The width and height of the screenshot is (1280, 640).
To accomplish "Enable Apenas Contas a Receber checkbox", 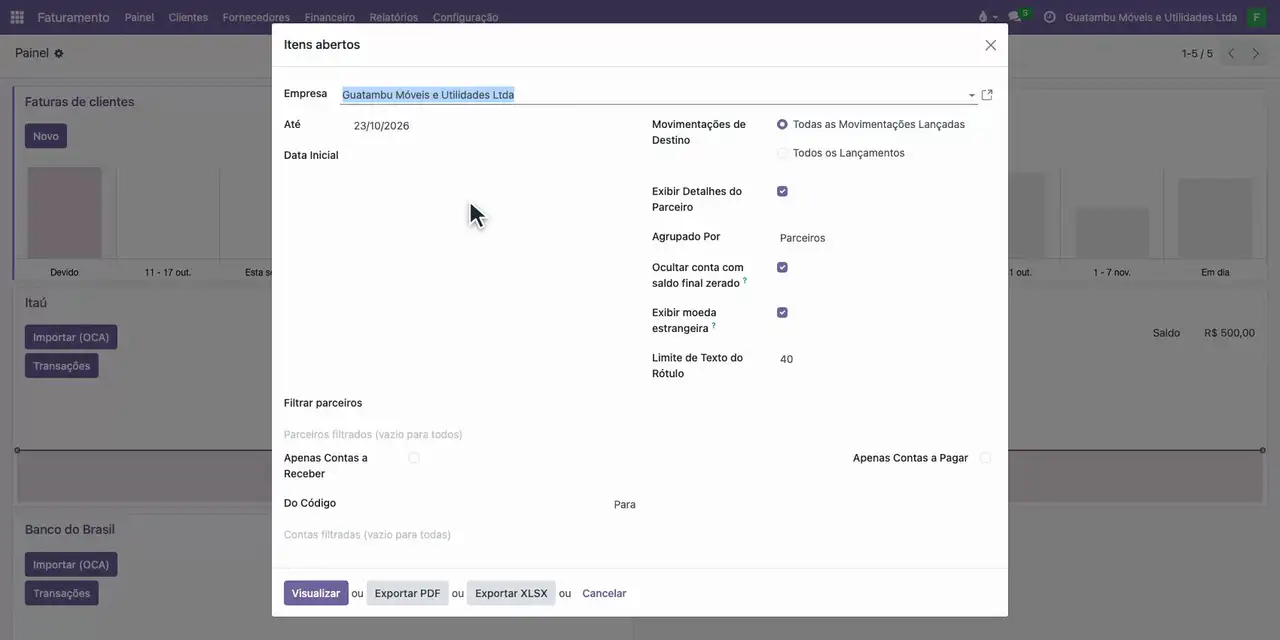I will point(414,458).
